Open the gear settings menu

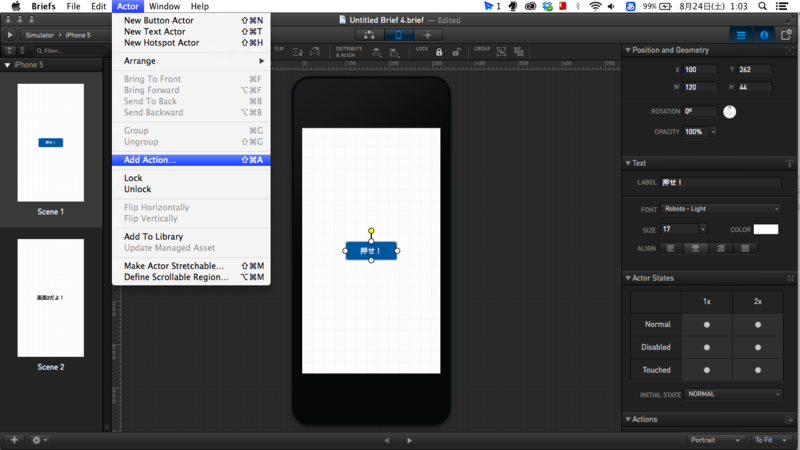coord(39,440)
